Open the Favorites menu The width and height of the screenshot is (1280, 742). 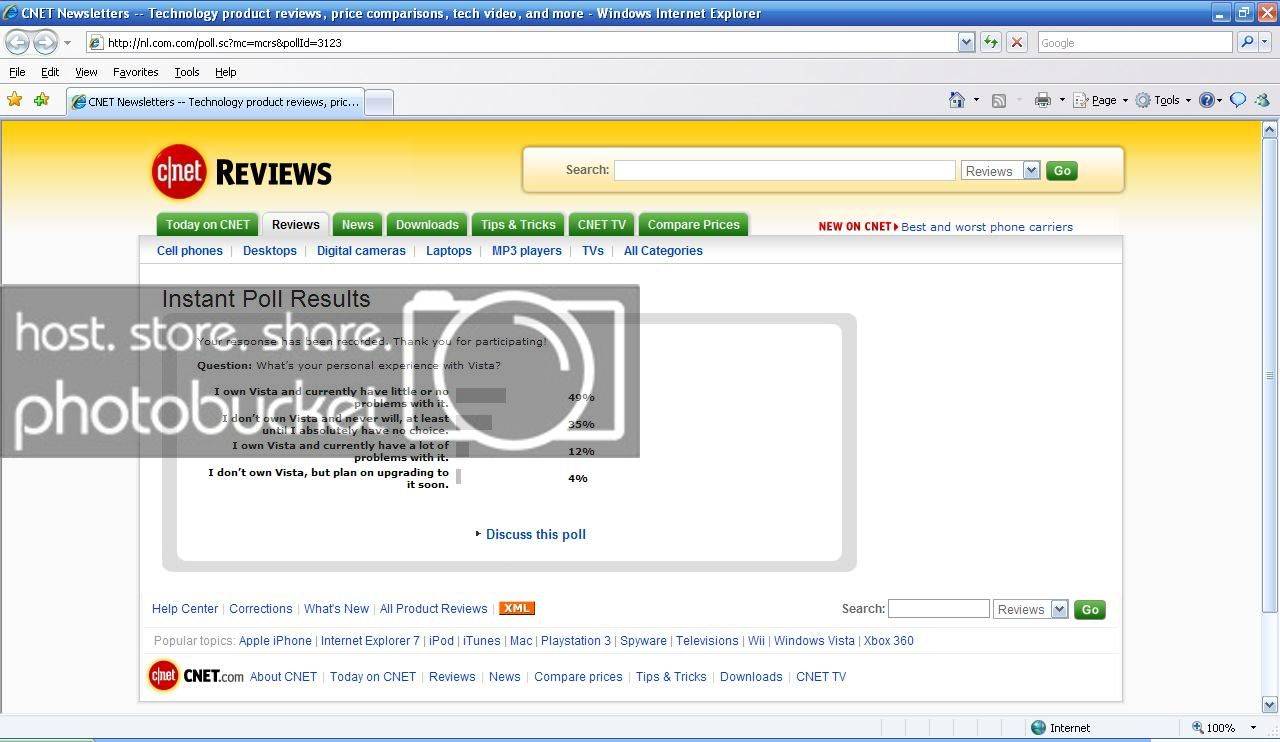pyautogui.click(x=135, y=72)
